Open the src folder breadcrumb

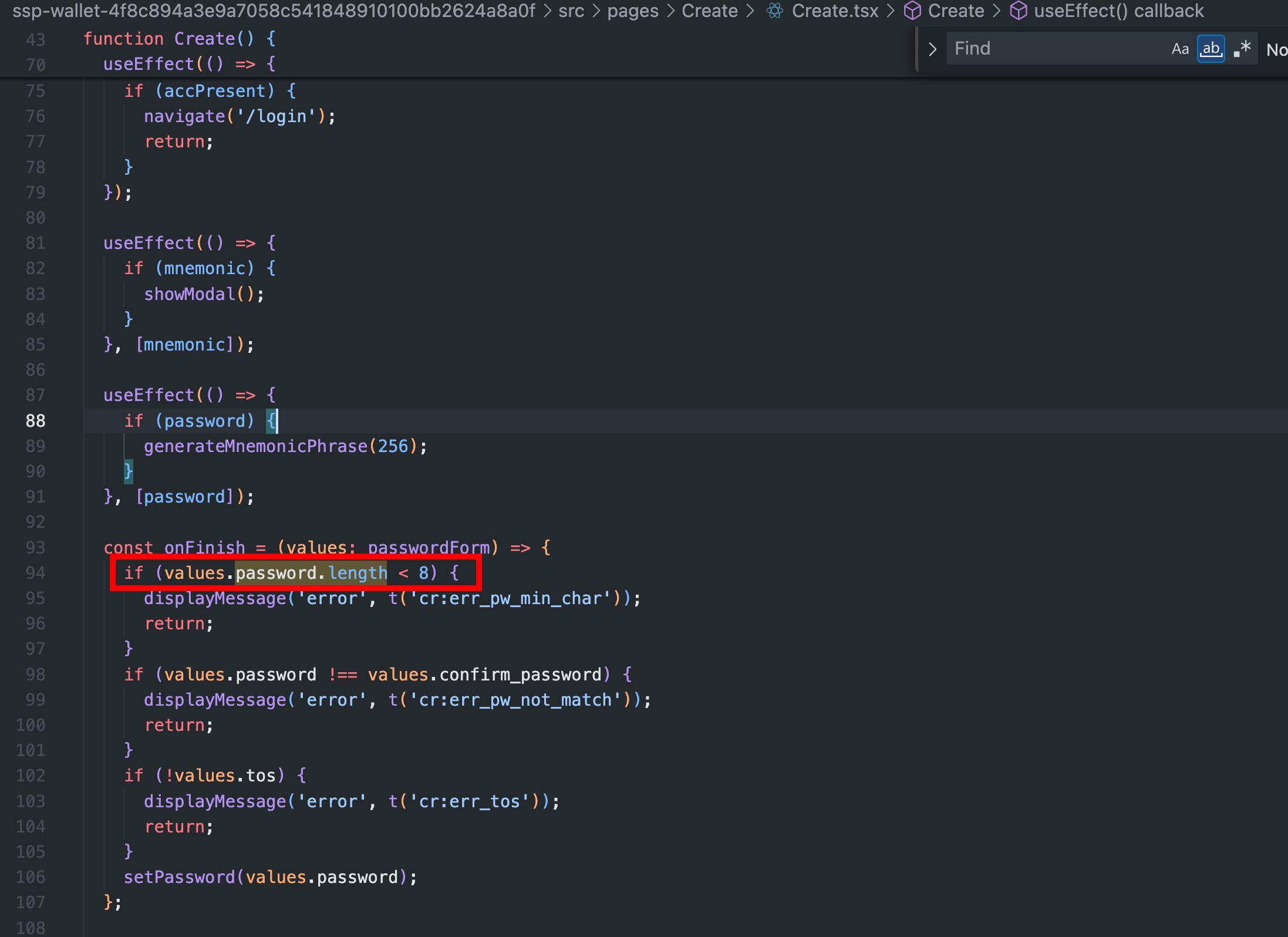571,11
